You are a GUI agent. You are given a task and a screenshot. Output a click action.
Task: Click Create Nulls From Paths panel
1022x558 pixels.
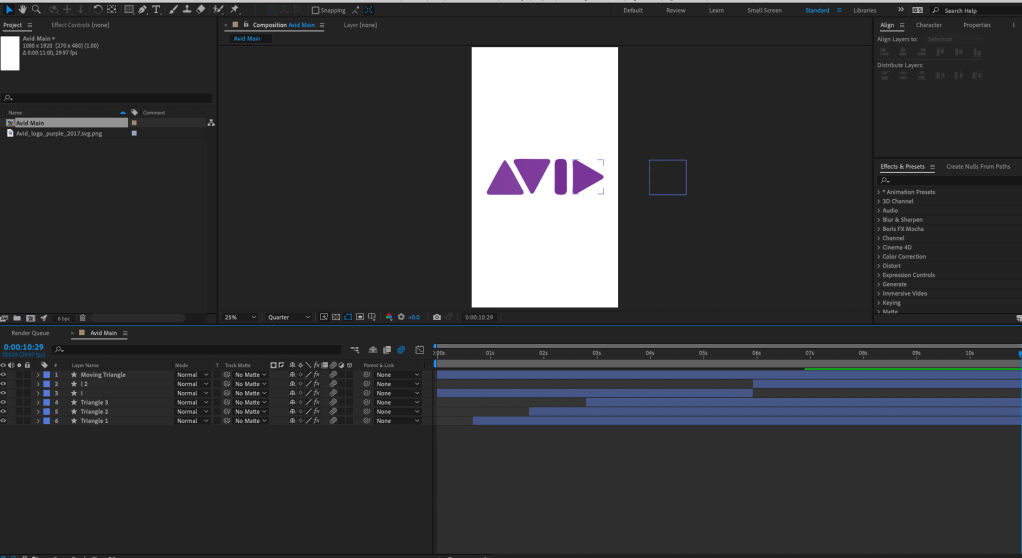pos(978,167)
